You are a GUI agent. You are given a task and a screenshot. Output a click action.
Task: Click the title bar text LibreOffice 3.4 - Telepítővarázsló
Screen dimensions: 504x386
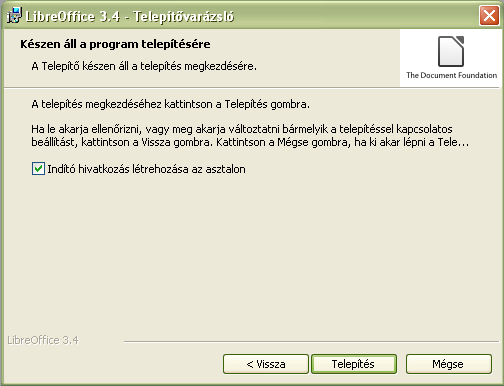[130, 16]
